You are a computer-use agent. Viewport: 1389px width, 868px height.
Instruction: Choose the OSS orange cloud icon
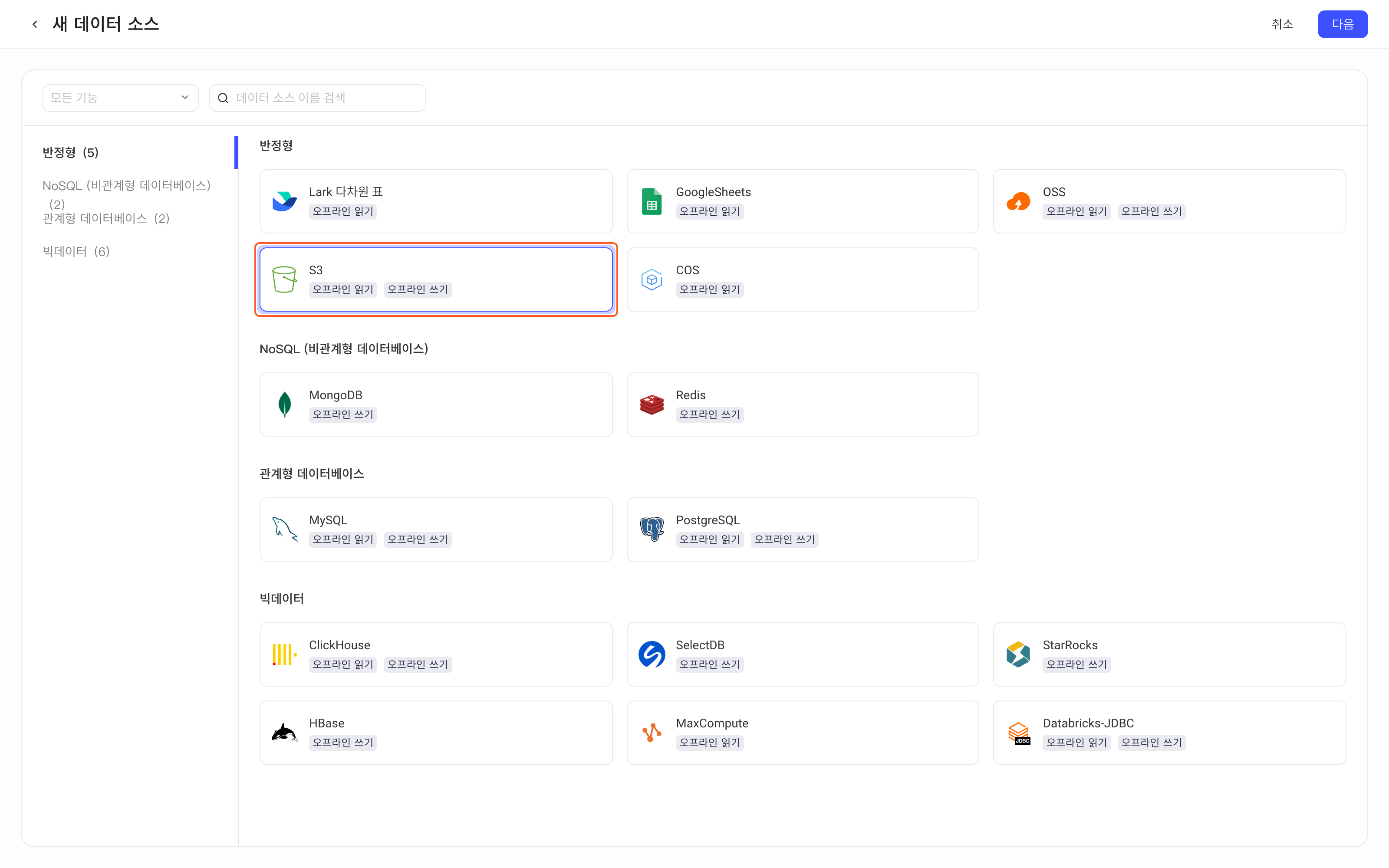pyautogui.click(x=1018, y=201)
